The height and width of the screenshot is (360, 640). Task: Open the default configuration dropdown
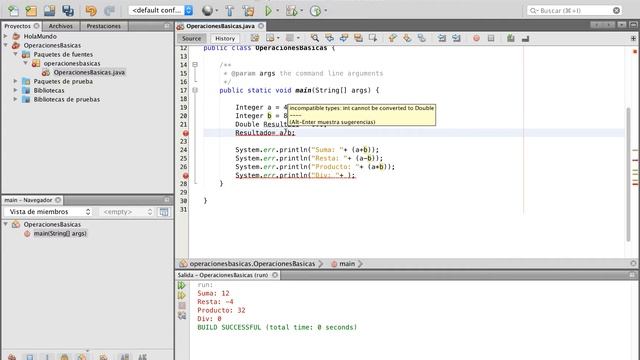tap(161, 10)
